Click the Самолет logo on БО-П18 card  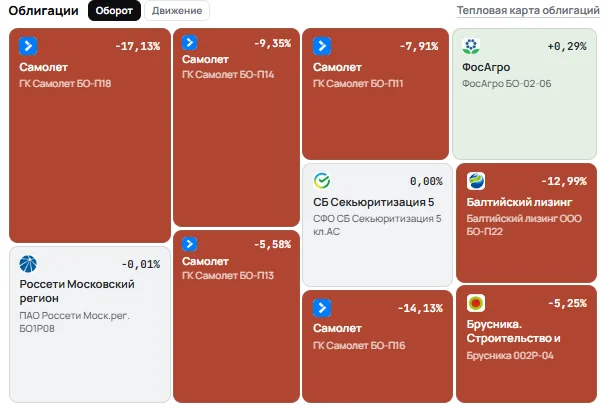tap(28, 46)
